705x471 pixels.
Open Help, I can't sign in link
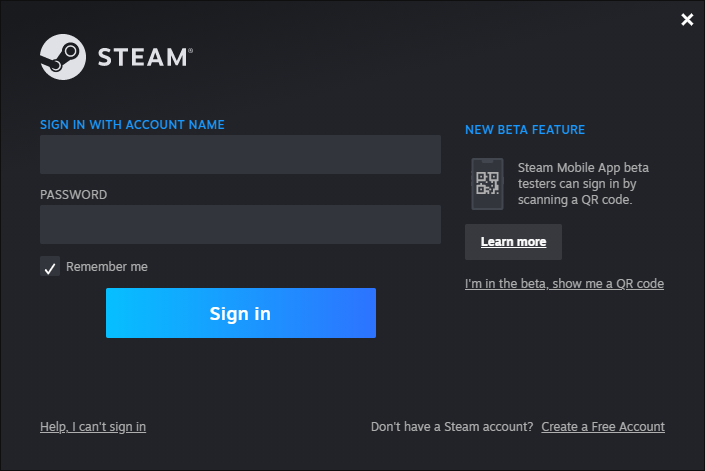pos(93,427)
